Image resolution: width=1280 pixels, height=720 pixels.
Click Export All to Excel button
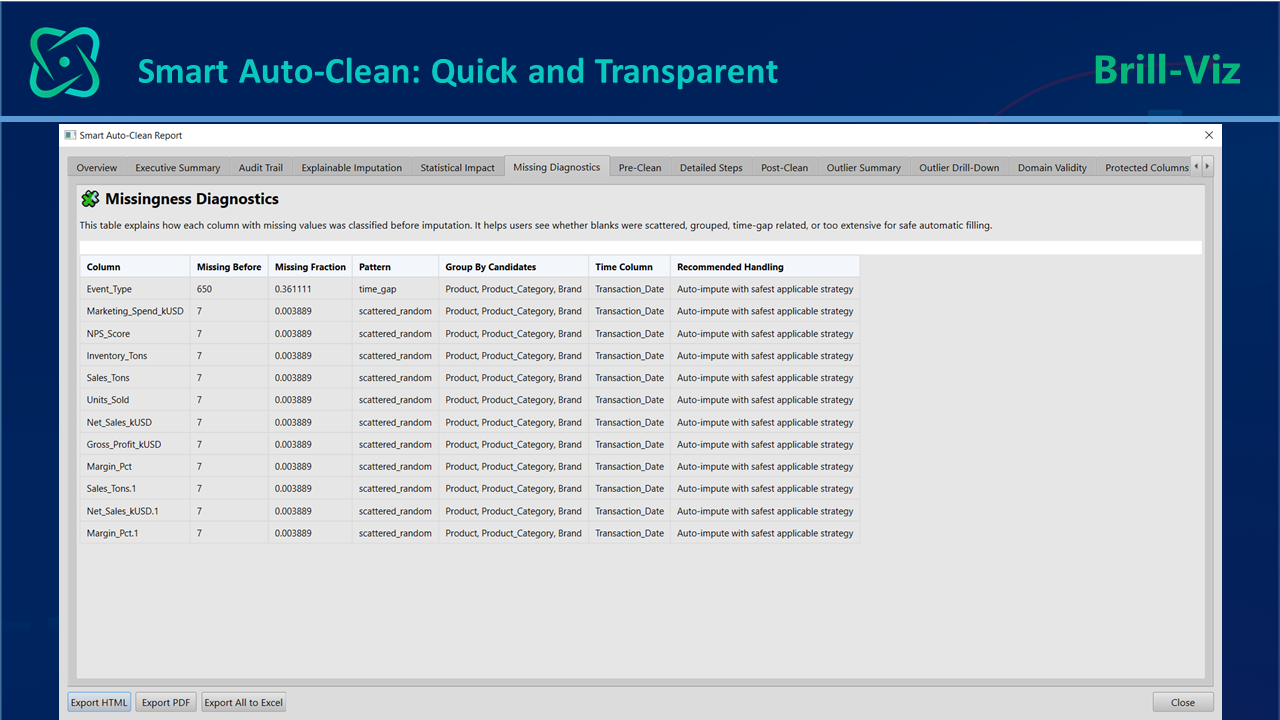pos(244,702)
